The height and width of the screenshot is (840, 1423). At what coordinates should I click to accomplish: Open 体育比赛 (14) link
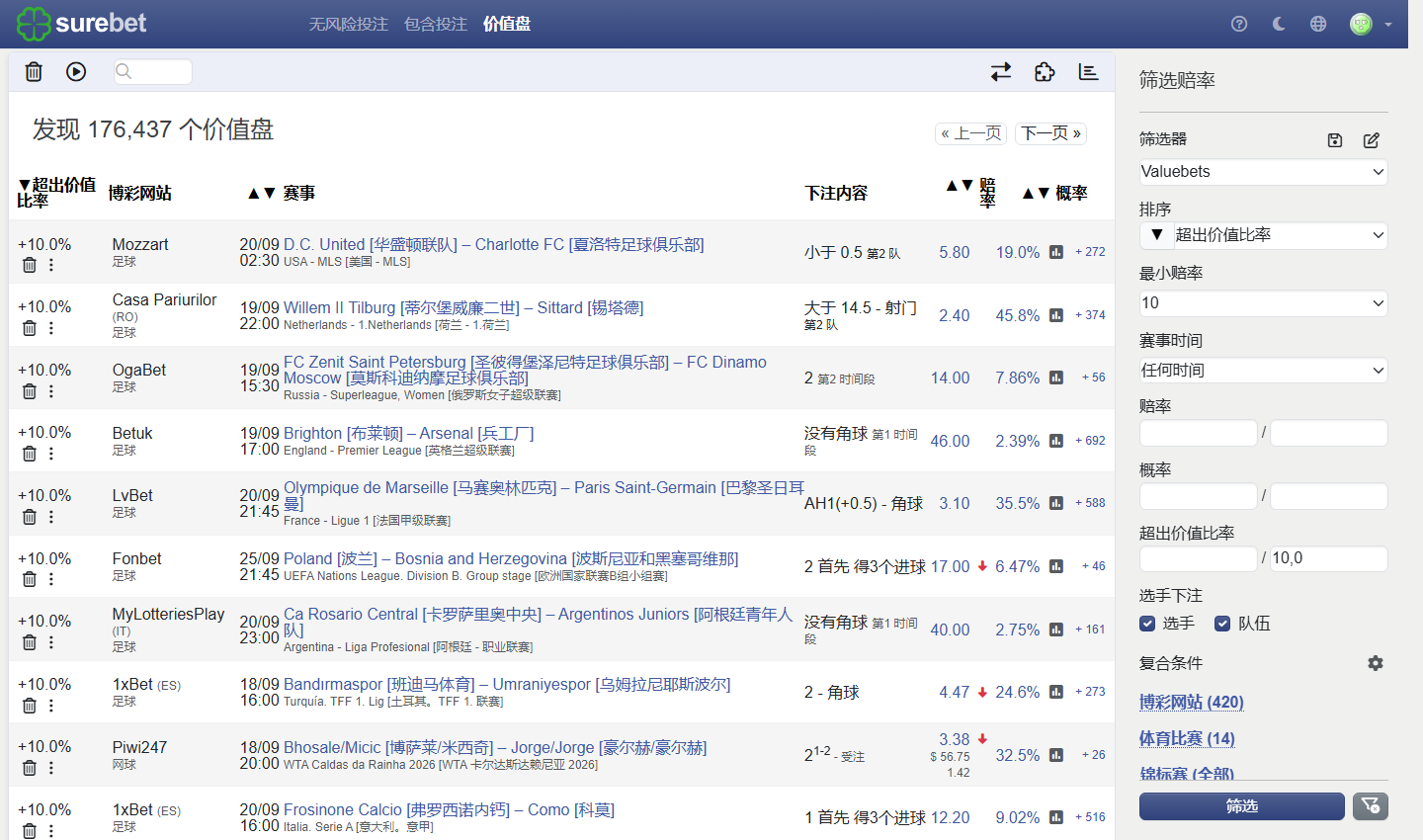[1187, 738]
